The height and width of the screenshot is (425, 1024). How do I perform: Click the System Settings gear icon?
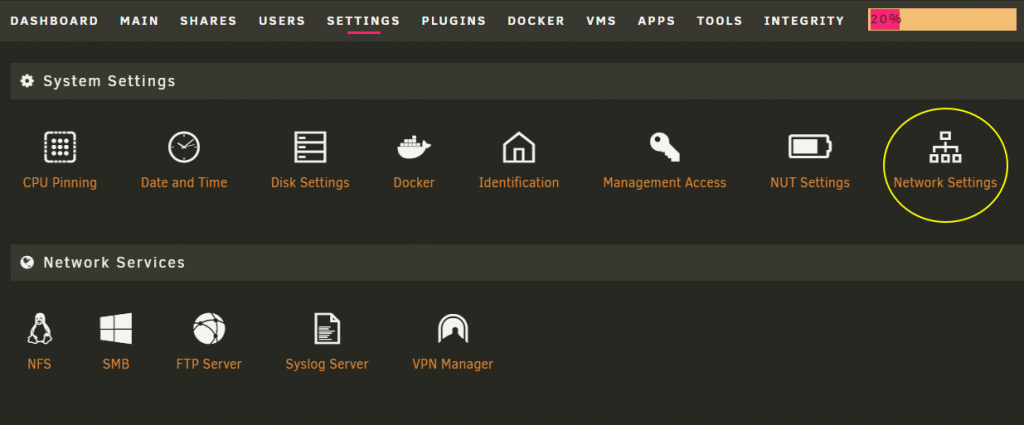27,81
